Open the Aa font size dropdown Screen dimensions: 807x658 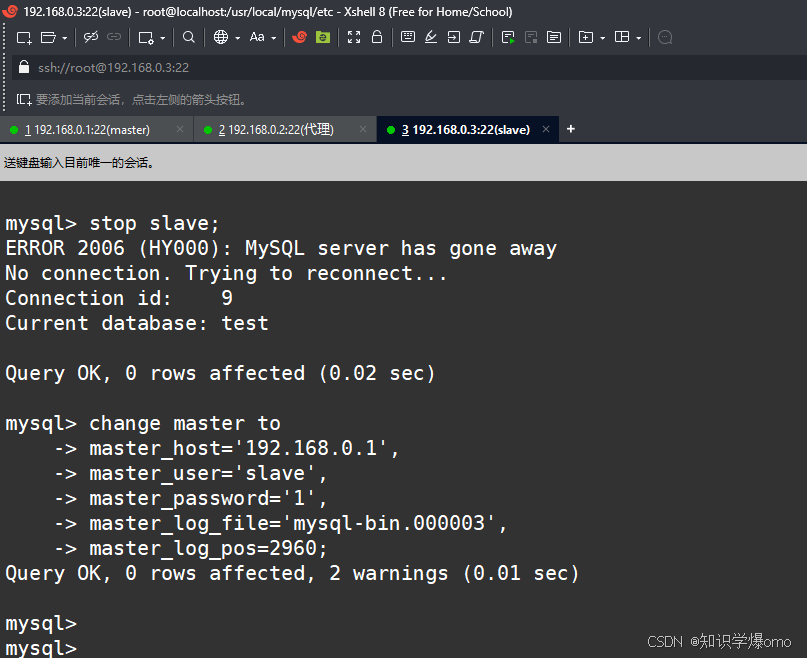pyautogui.click(x=262, y=37)
